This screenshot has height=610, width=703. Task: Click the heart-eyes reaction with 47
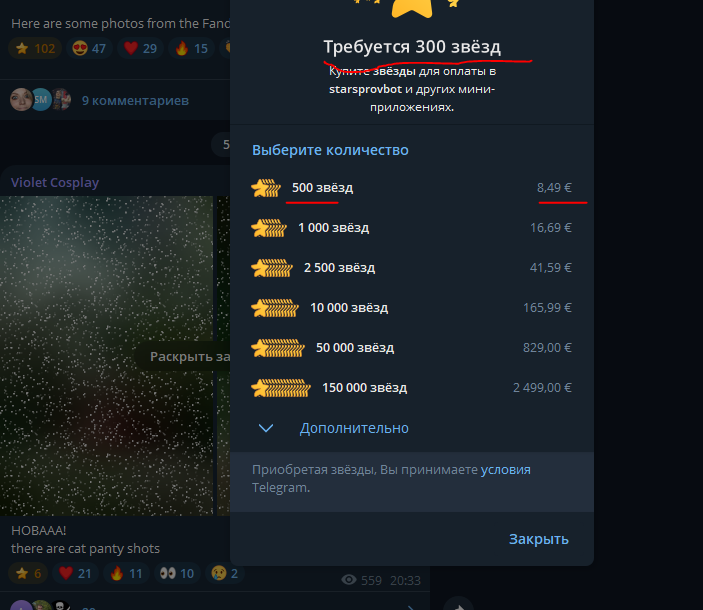(x=89, y=48)
